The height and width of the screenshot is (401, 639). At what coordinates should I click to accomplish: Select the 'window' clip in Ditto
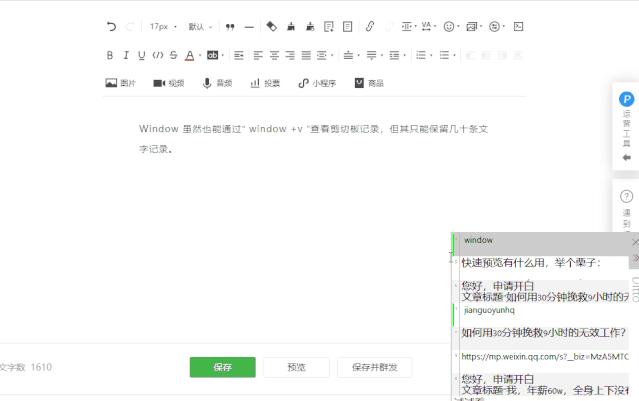click(x=541, y=244)
